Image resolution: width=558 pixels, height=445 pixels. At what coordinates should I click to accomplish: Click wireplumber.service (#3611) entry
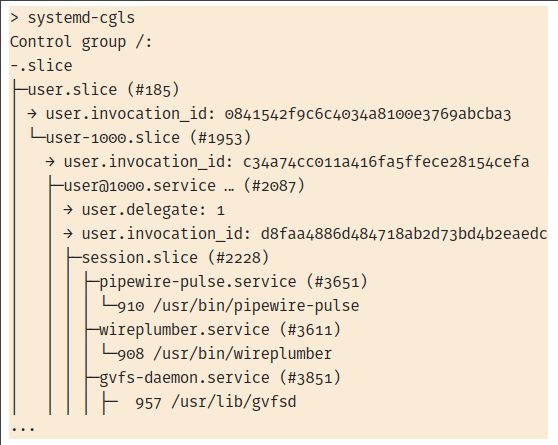point(220,330)
